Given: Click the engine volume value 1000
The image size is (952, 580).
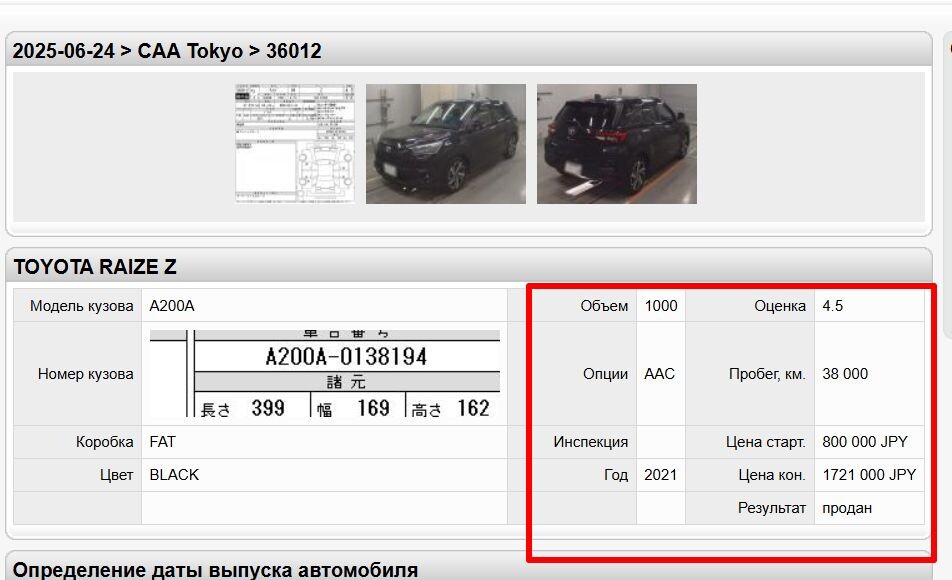Looking at the screenshot, I should pos(661,306).
